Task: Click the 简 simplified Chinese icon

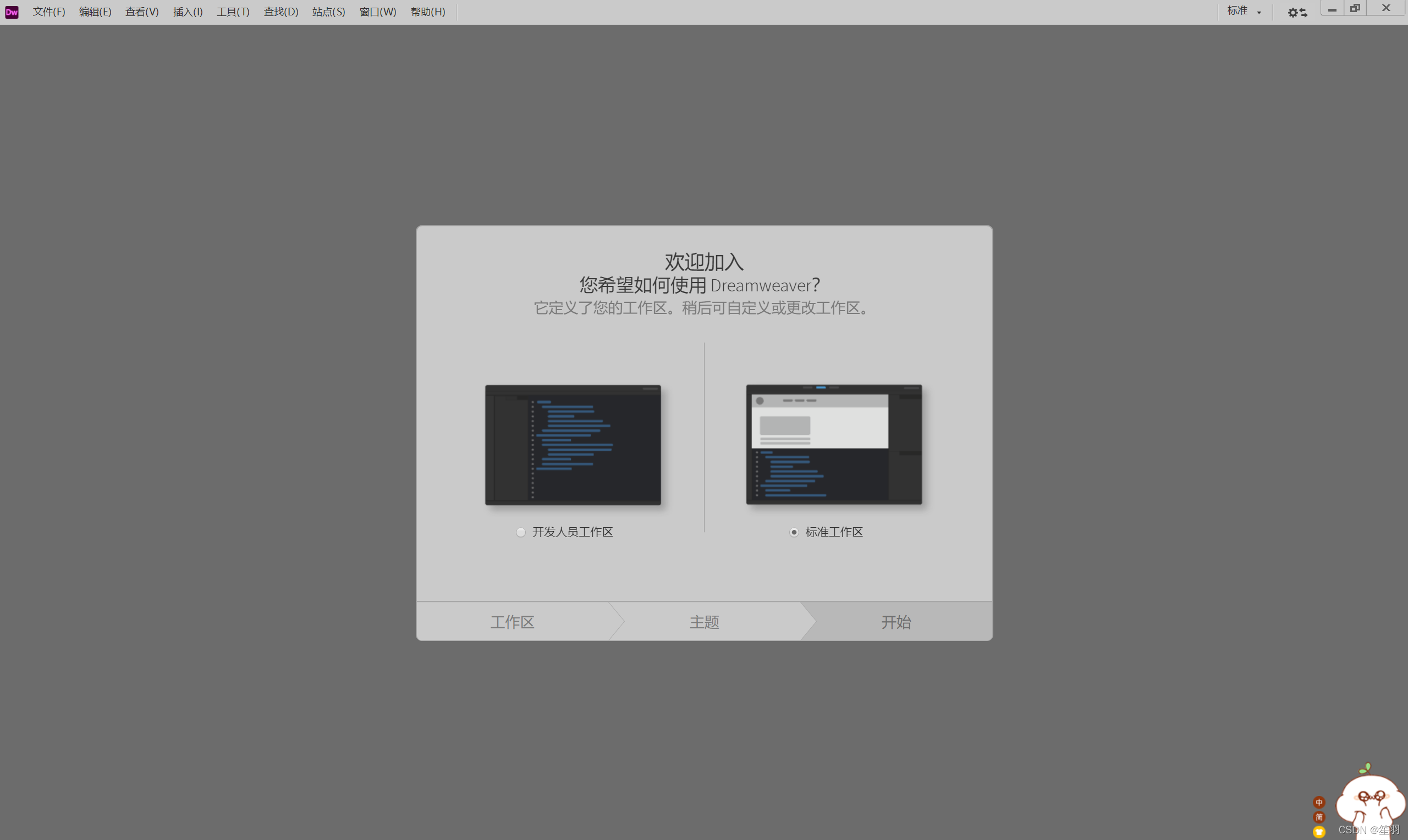Action: (x=1318, y=817)
